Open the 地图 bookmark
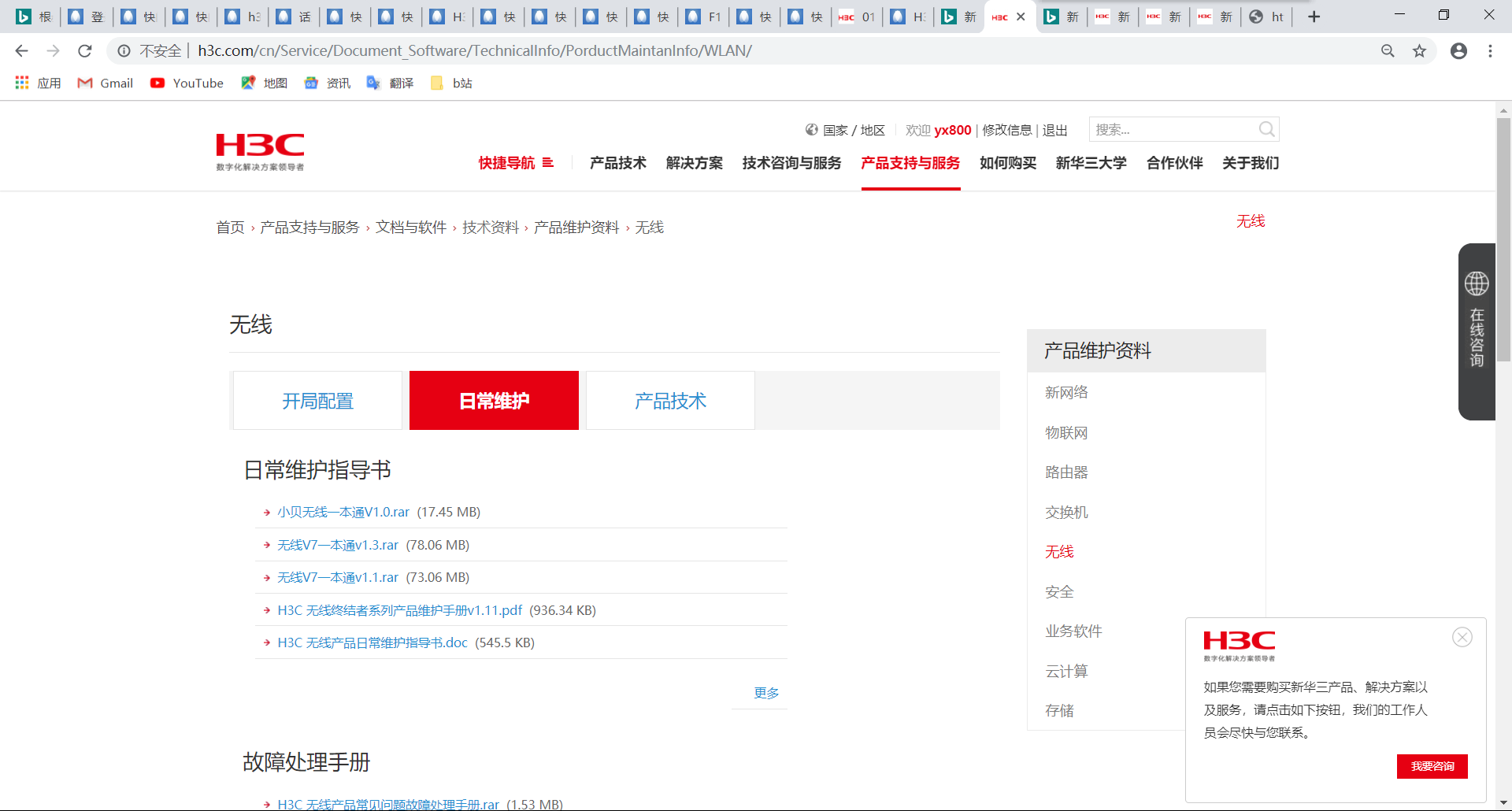The width and height of the screenshot is (1512, 811). (x=264, y=83)
